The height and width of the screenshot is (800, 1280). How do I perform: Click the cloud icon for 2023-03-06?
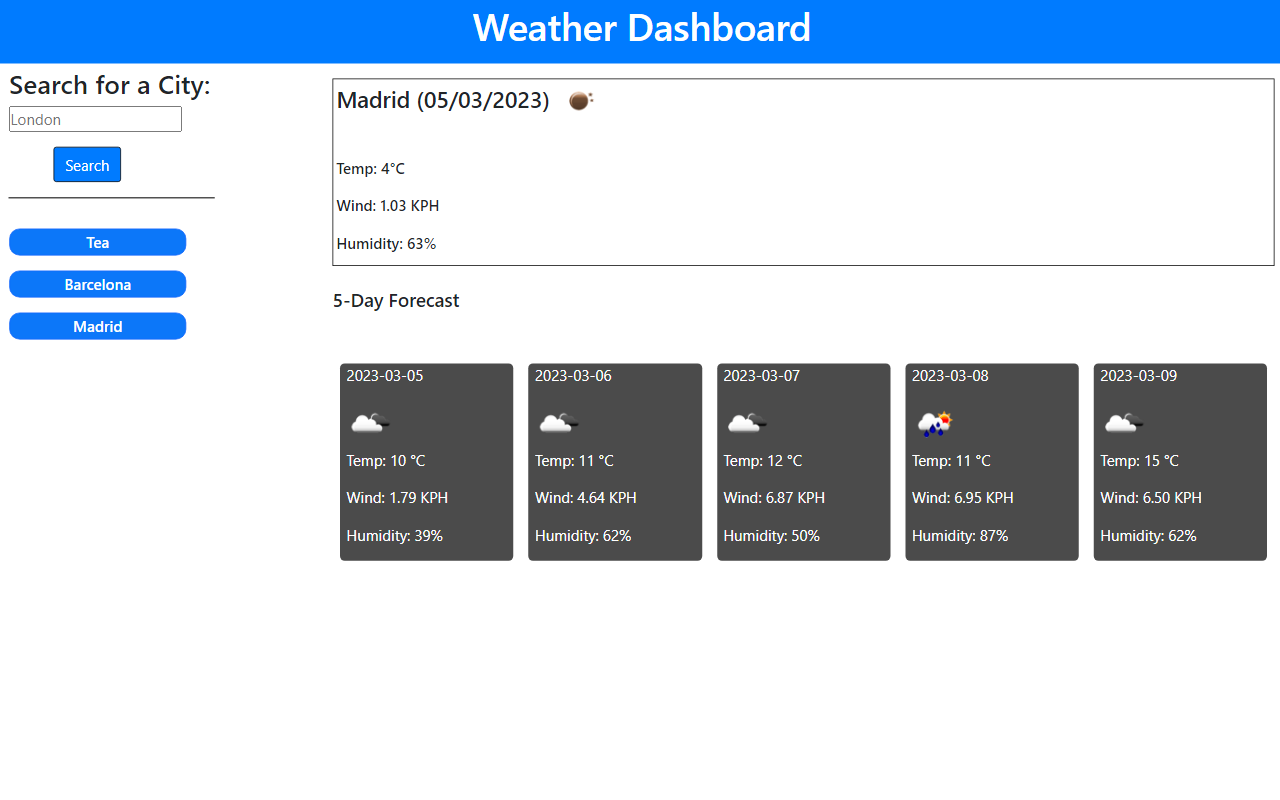557,423
